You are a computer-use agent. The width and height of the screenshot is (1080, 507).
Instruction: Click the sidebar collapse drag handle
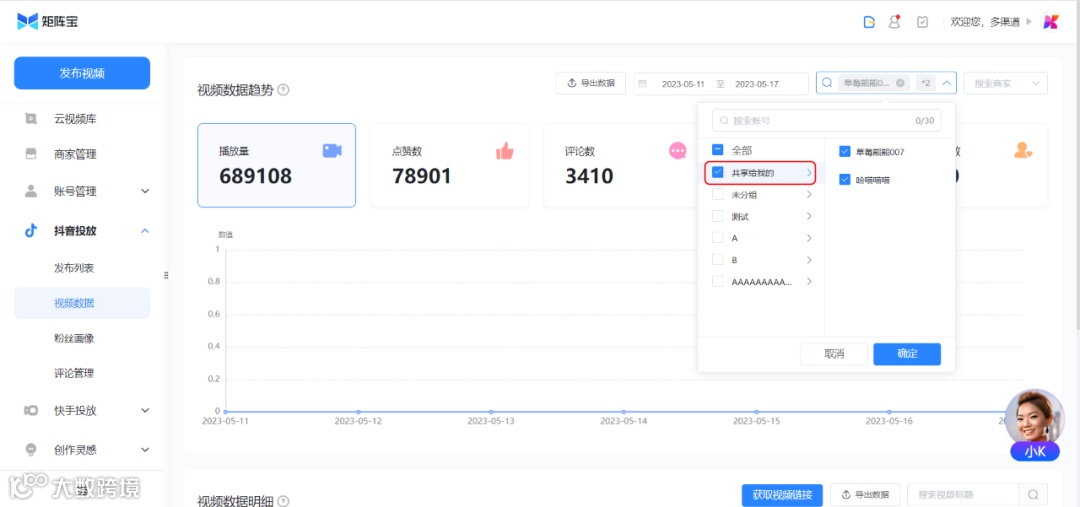(x=166, y=276)
